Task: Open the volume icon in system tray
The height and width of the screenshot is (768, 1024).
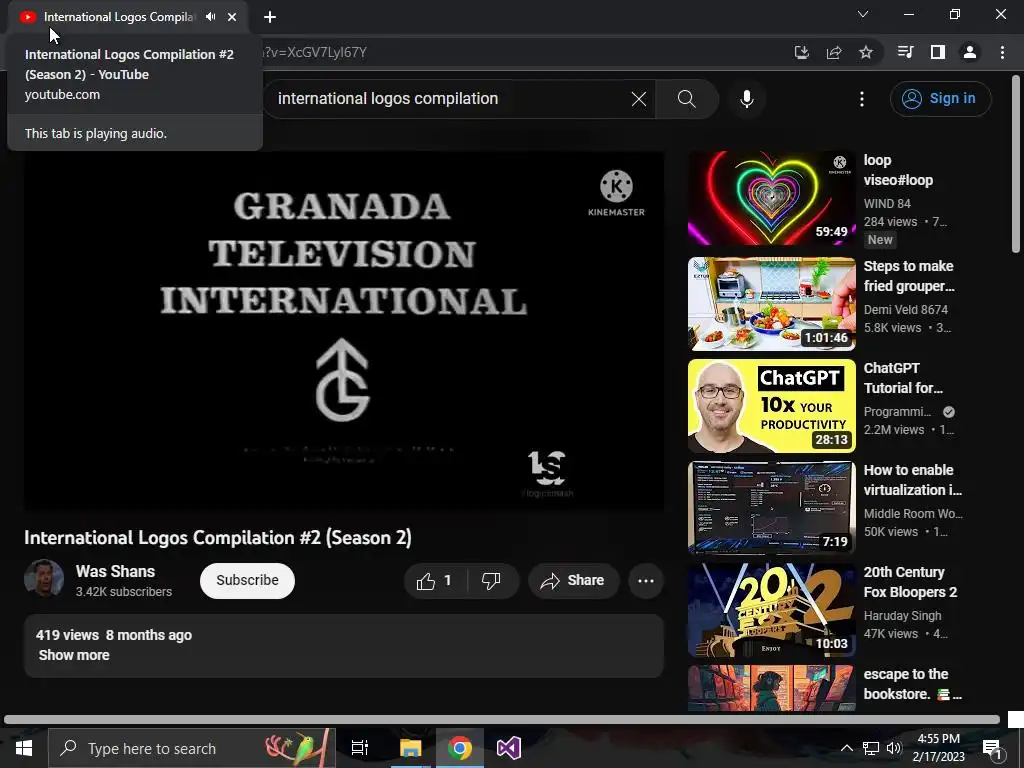Action: click(894, 748)
